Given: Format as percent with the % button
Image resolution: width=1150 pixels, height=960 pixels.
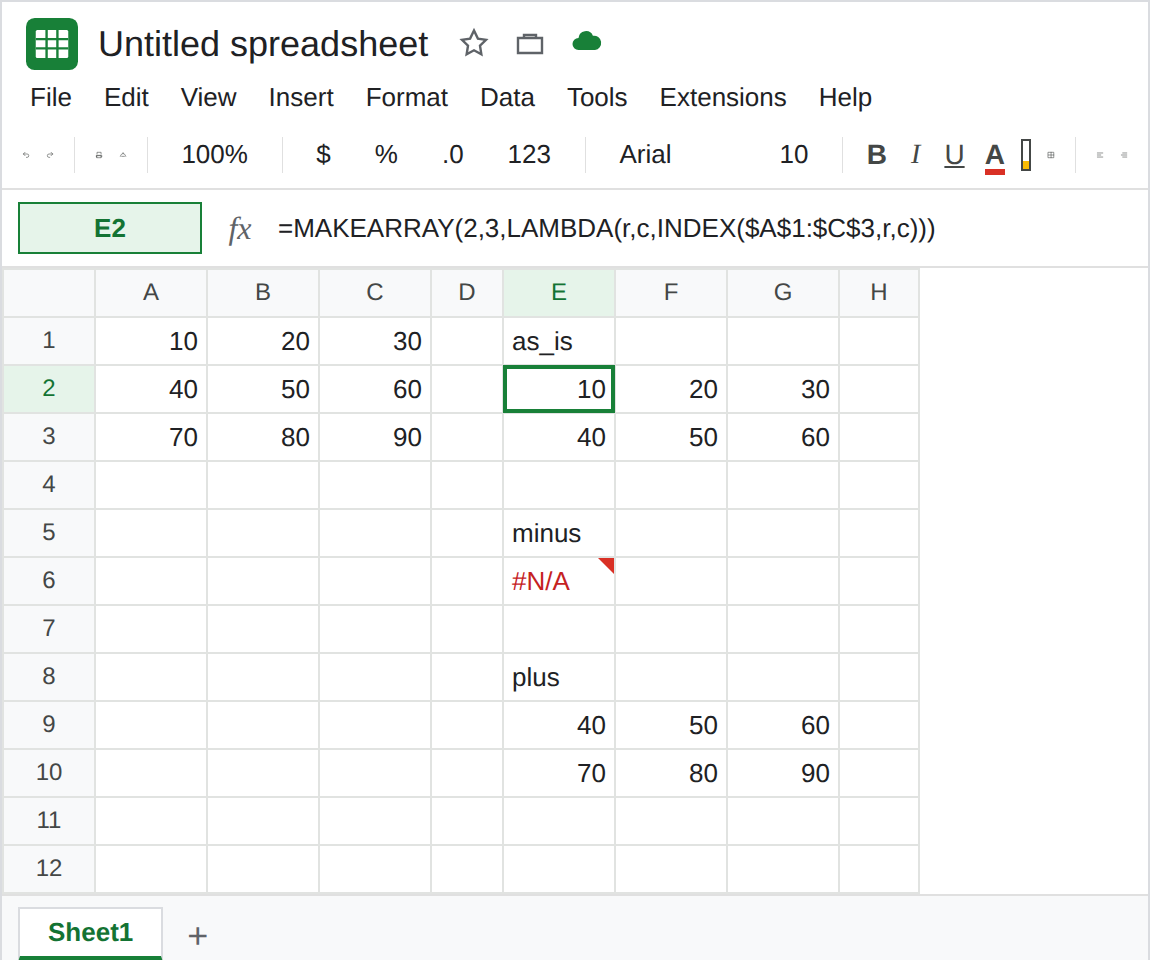Looking at the screenshot, I should point(386,154).
